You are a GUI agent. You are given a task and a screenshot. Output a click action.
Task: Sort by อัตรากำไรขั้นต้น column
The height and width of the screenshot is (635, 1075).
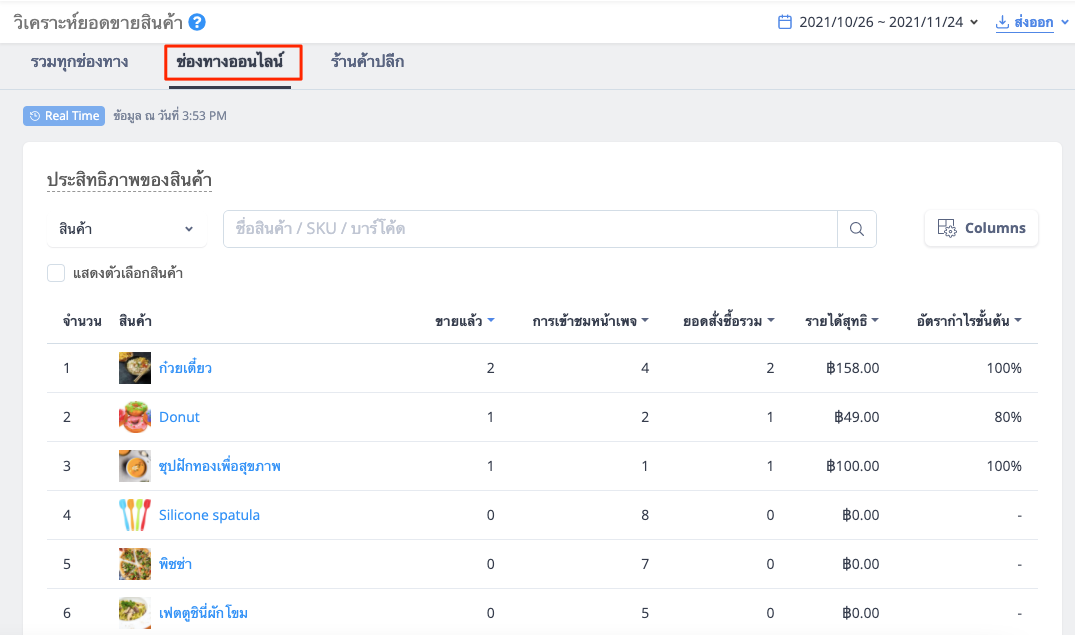969,321
